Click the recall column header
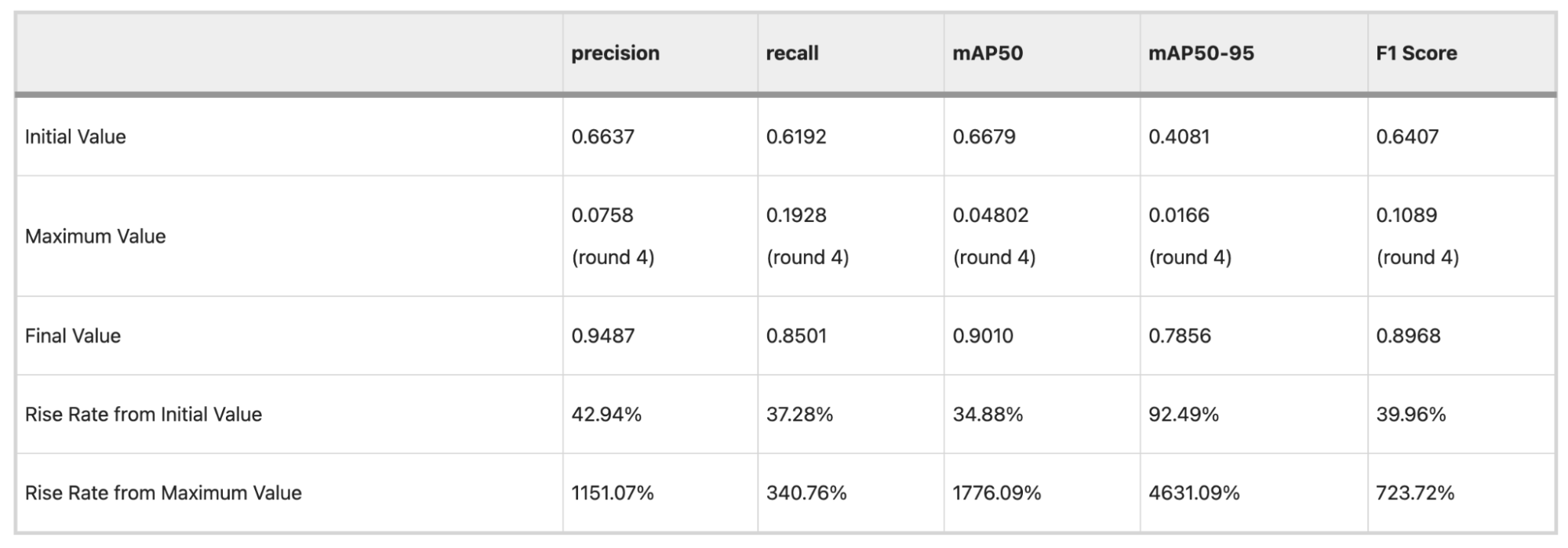Screen dimensions: 1568x548 tap(792, 53)
